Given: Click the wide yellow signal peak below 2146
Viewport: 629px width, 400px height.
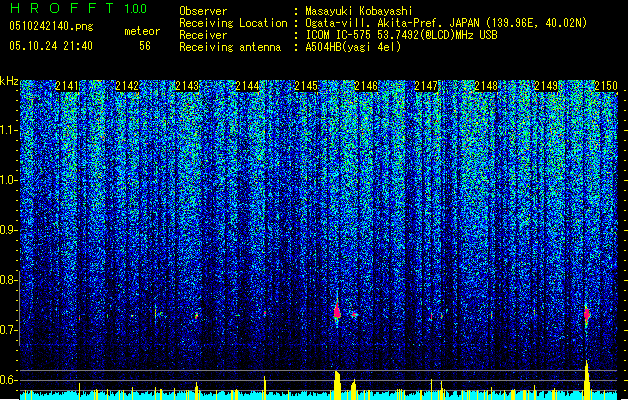Looking at the screenshot, I should pos(337,385).
